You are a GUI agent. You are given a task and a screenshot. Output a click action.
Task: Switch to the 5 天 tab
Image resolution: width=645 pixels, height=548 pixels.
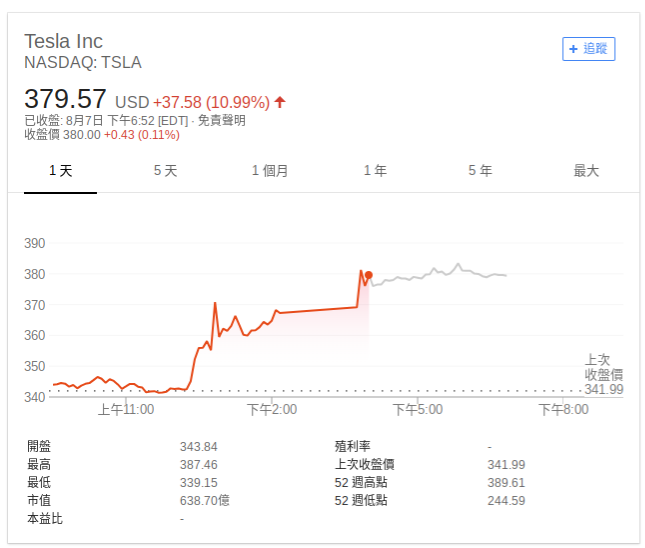165,171
